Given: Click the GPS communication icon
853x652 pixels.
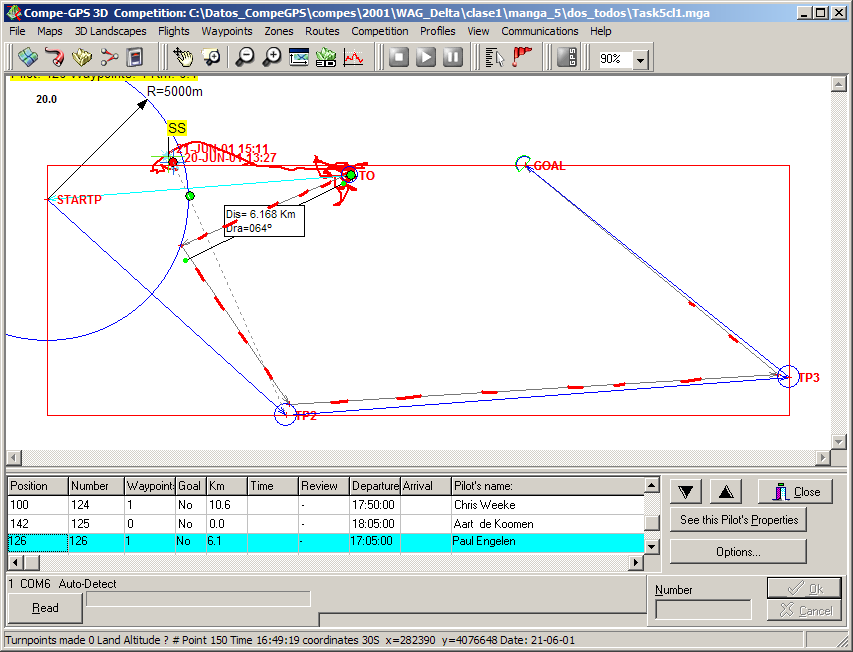Looking at the screenshot, I should coord(567,57).
